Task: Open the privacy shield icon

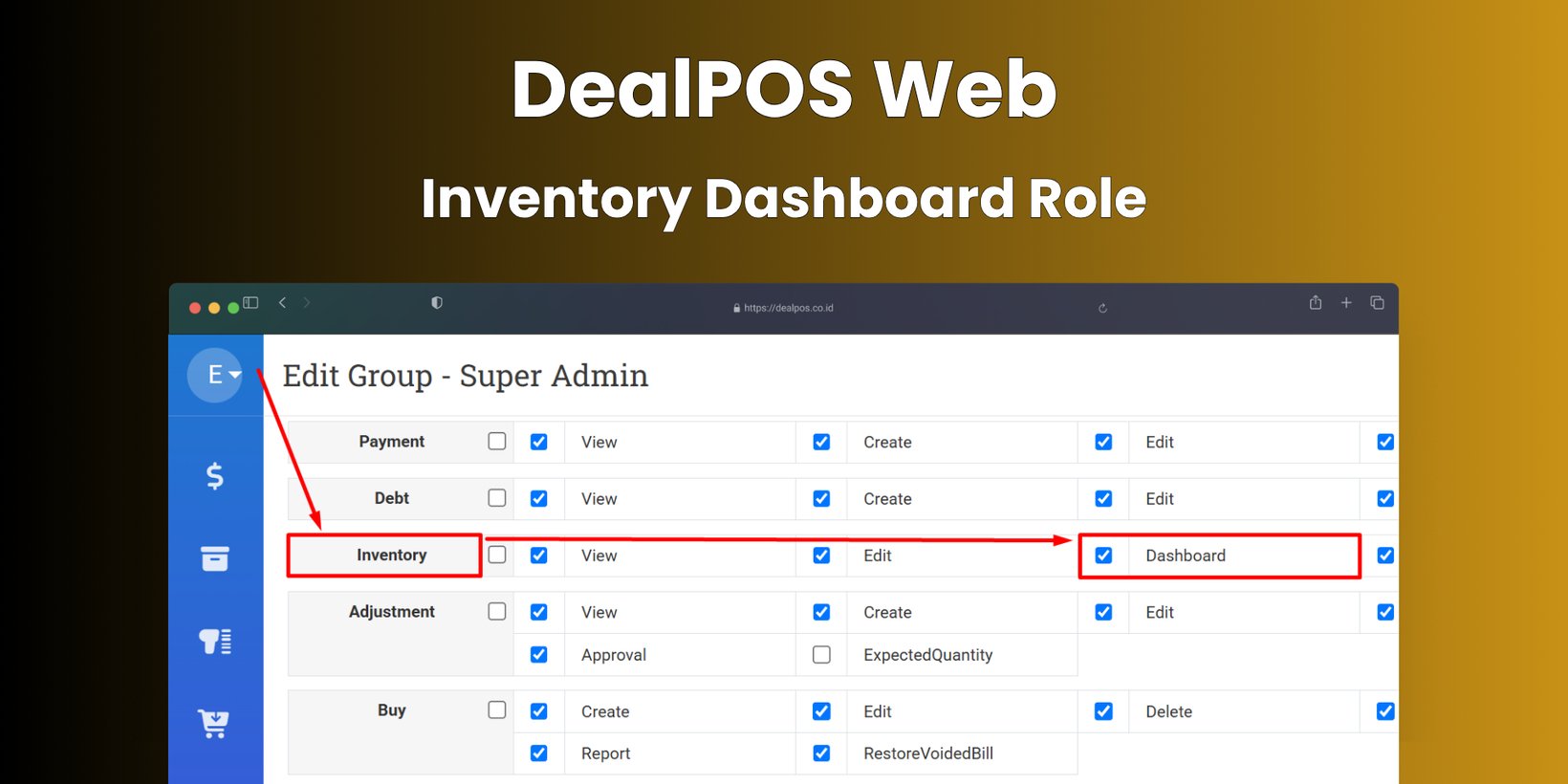Action: click(437, 303)
